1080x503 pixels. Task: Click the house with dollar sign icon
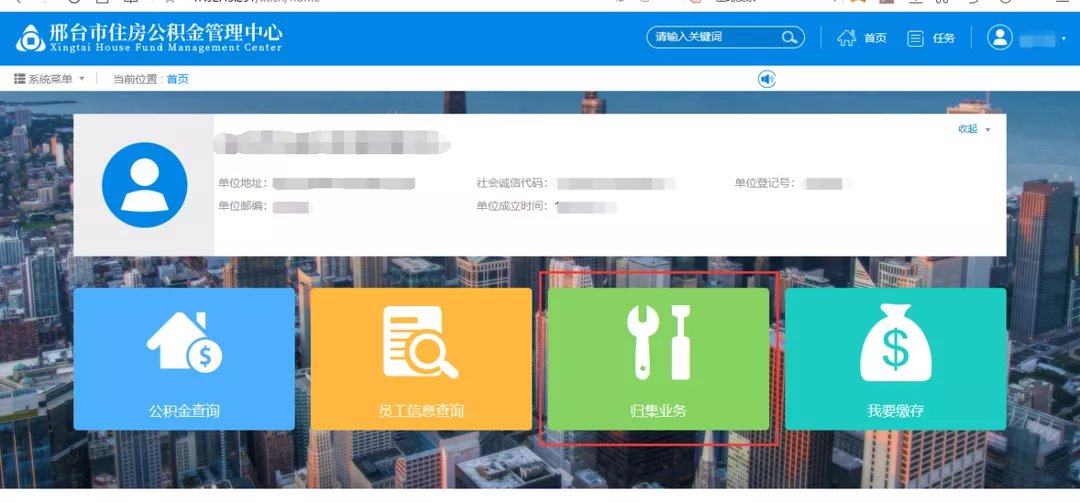point(184,343)
